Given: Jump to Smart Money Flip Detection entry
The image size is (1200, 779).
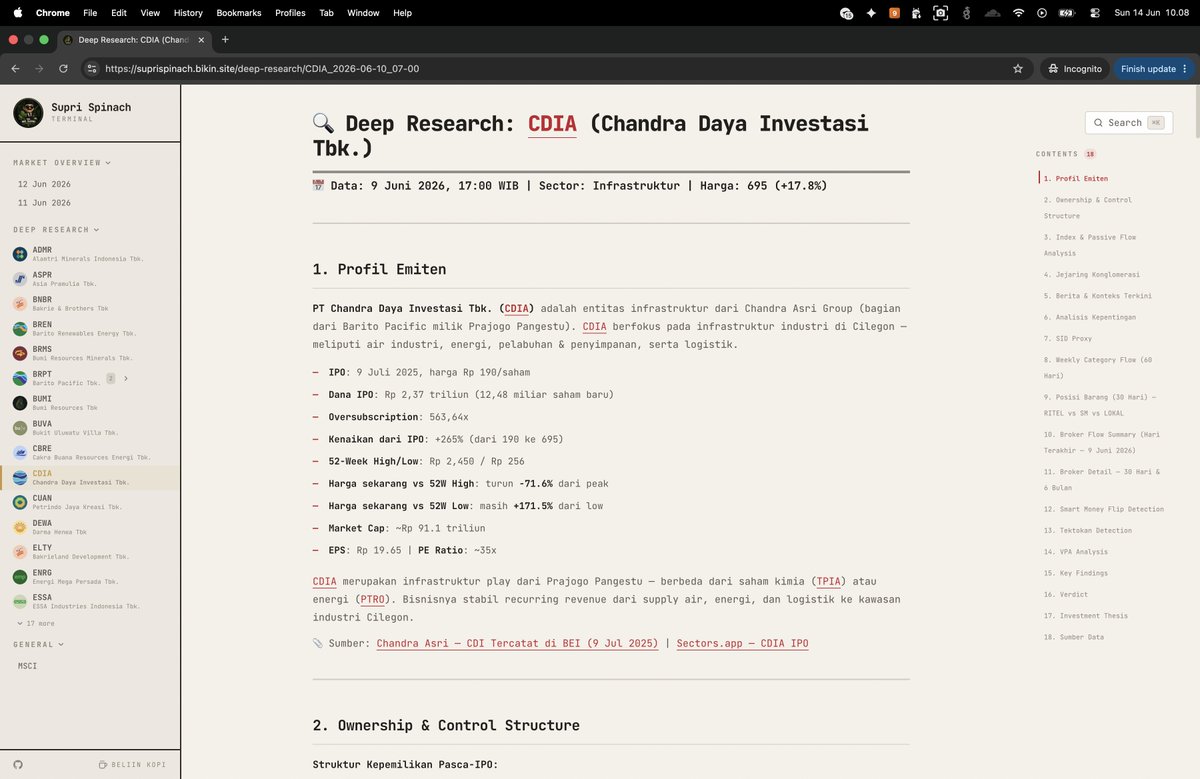Looking at the screenshot, I should (x=1103, y=509).
